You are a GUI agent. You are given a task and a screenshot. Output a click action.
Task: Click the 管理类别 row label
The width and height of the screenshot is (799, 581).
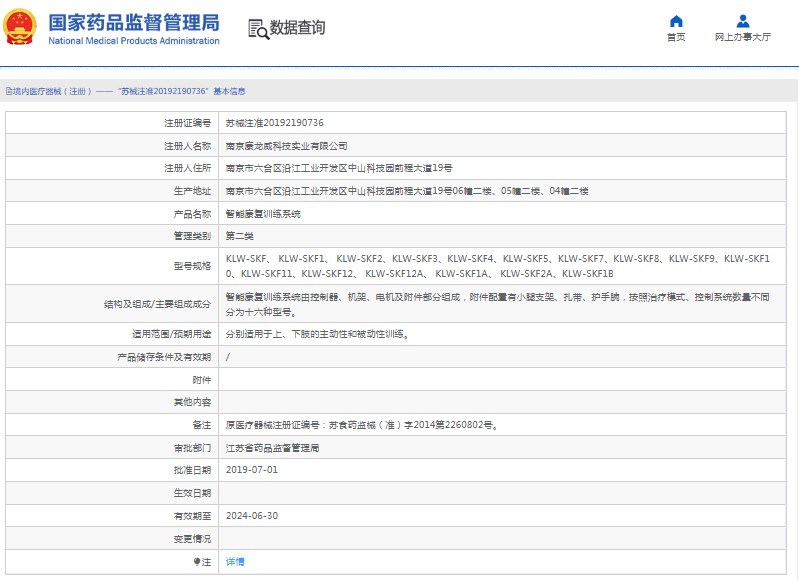(x=192, y=236)
